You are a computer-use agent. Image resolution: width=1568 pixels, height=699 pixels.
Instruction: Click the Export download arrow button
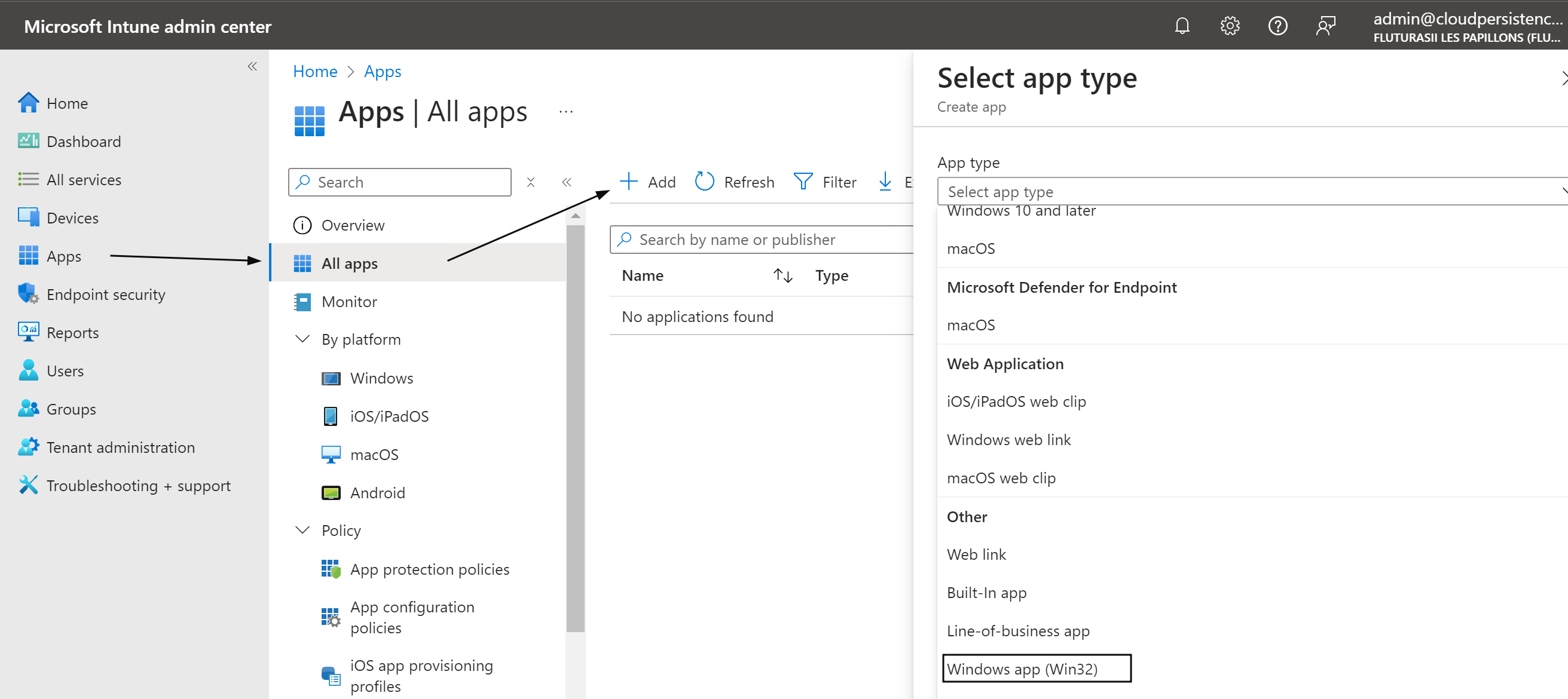[886, 181]
